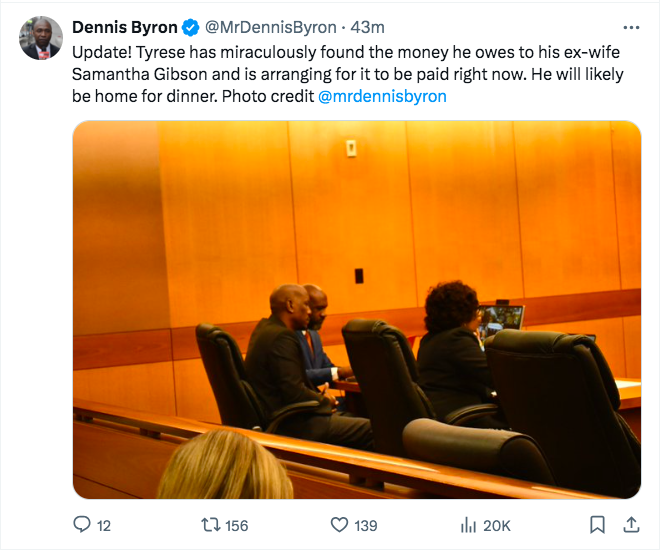Click the reply speech bubble icon
Screen dimensions: 660x550
coord(83,525)
